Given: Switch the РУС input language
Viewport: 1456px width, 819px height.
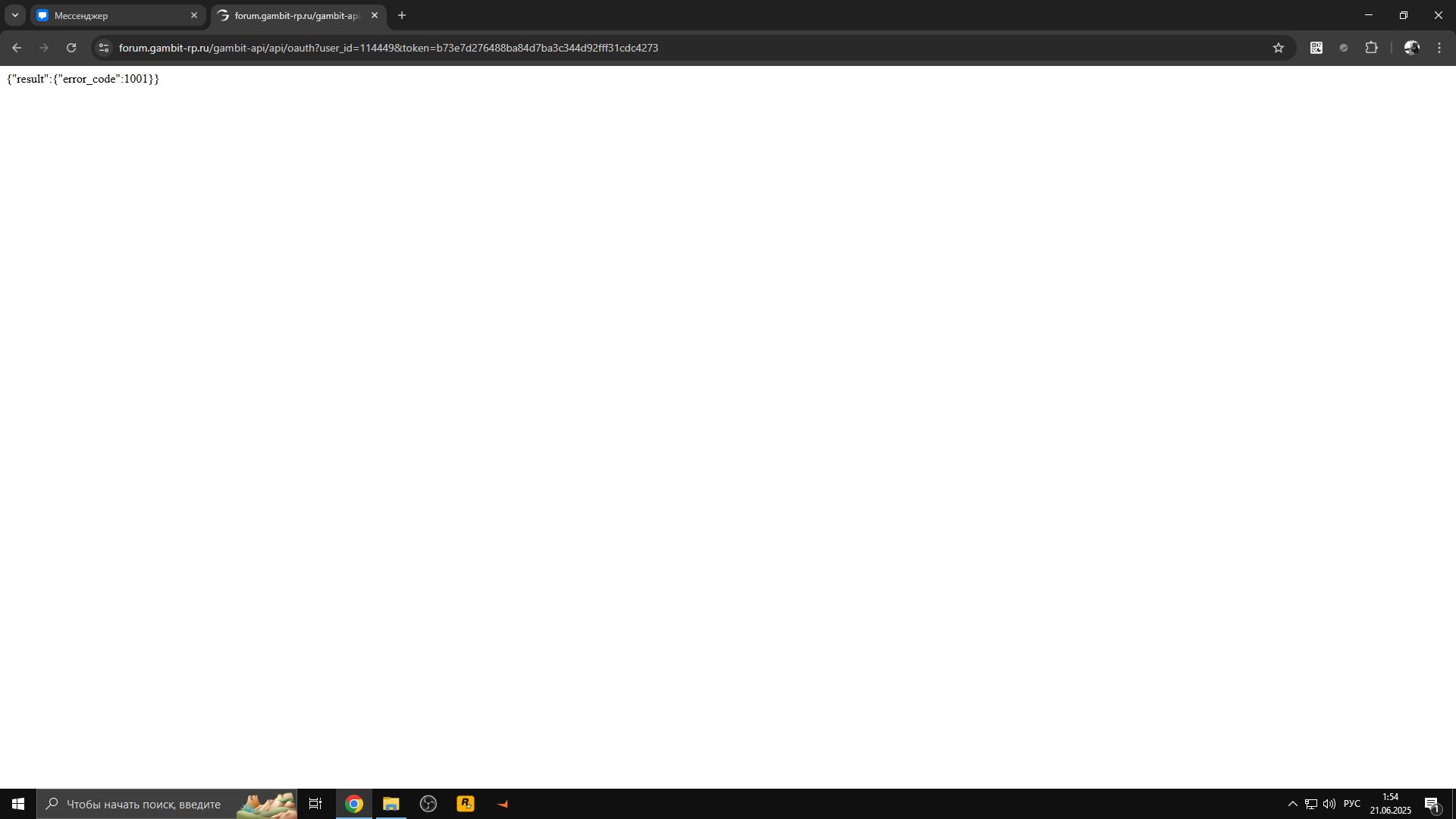Looking at the screenshot, I should click(1352, 804).
